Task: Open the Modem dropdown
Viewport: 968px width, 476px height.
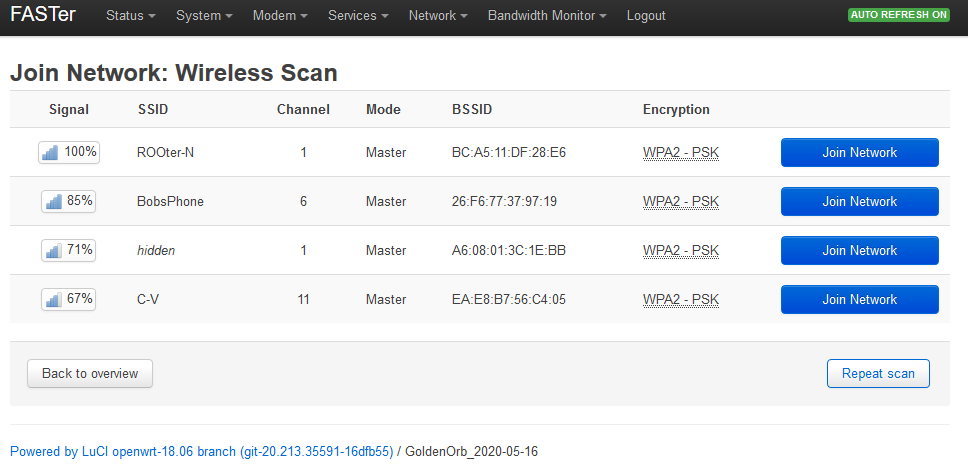Action: 279,16
